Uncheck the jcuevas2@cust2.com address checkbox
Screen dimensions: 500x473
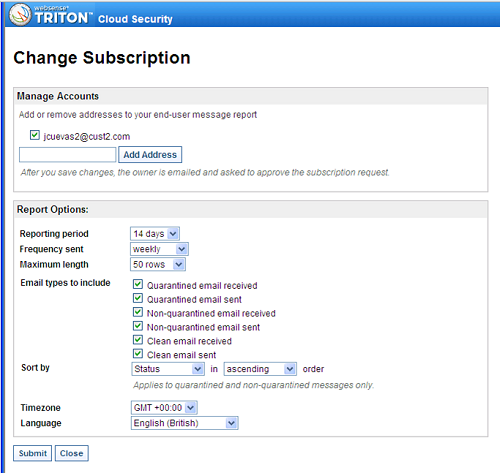point(35,135)
